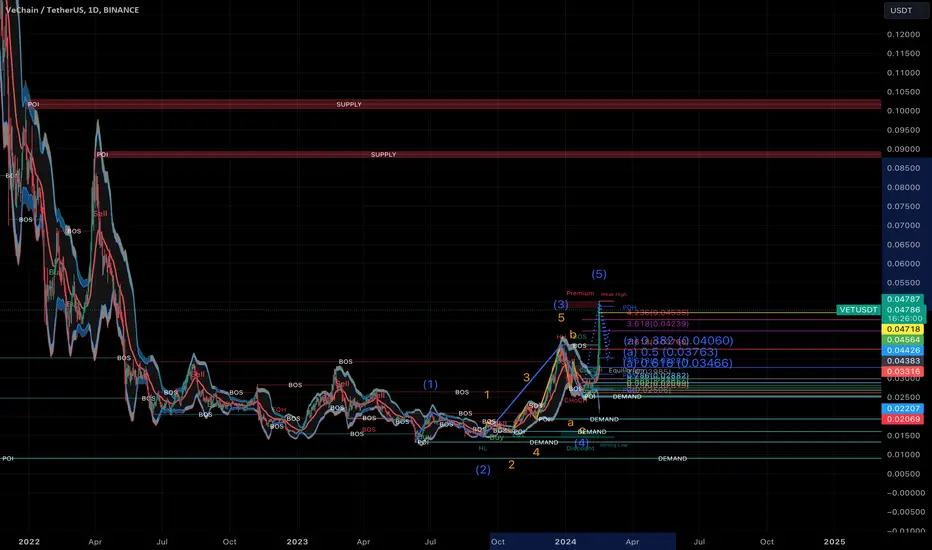Click the orange wave 4 label
The height and width of the screenshot is (550, 932).
(x=536, y=452)
